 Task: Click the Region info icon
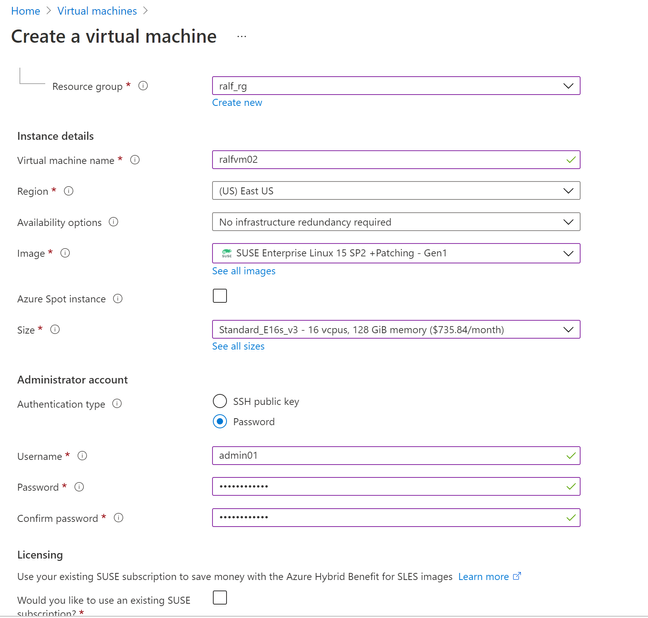pyautogui.click(x=69, y=191)
